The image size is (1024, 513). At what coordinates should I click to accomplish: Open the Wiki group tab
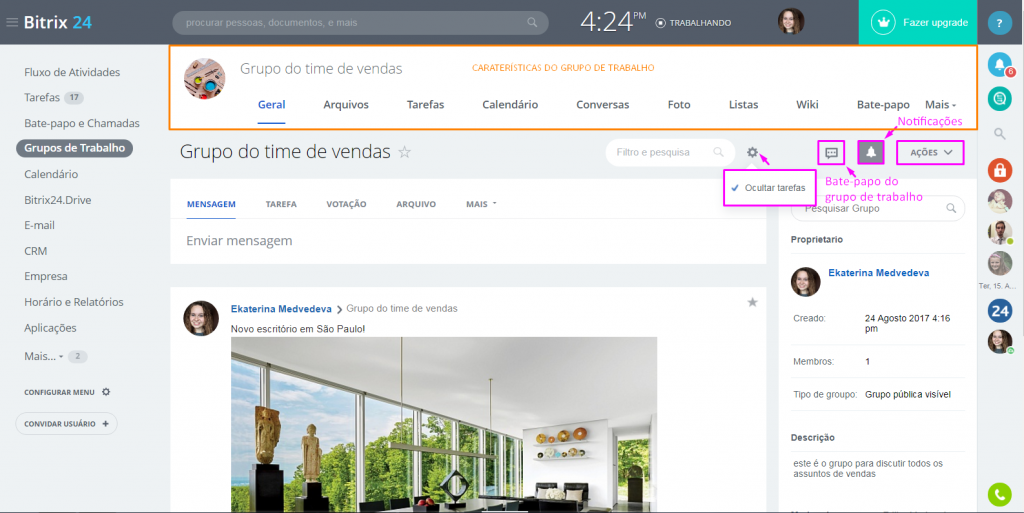click(807, 104)
